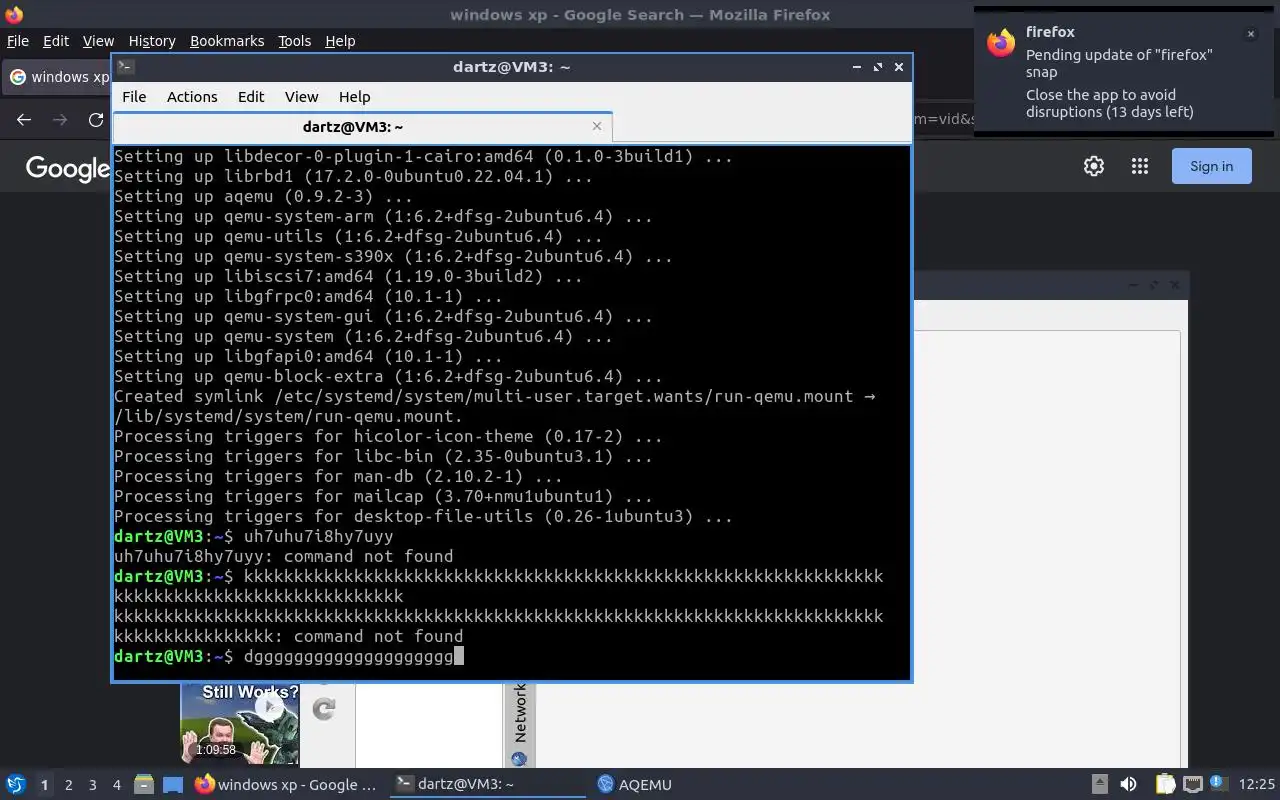
Task: Click the Firefox back arrow button
Action: tap(24, 120)
